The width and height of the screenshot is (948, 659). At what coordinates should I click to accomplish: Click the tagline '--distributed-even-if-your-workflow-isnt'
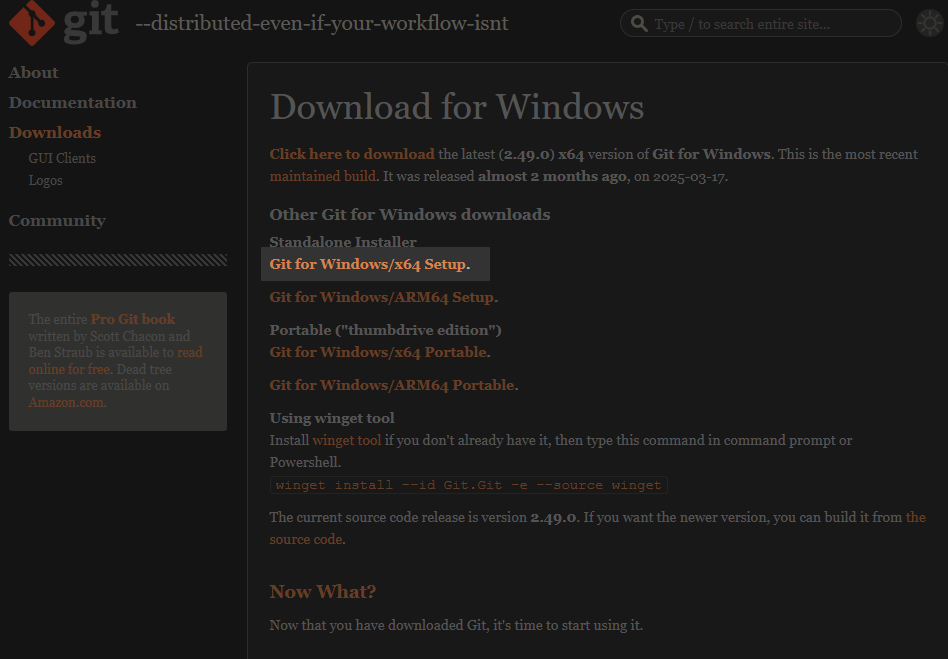click(322, 24)
